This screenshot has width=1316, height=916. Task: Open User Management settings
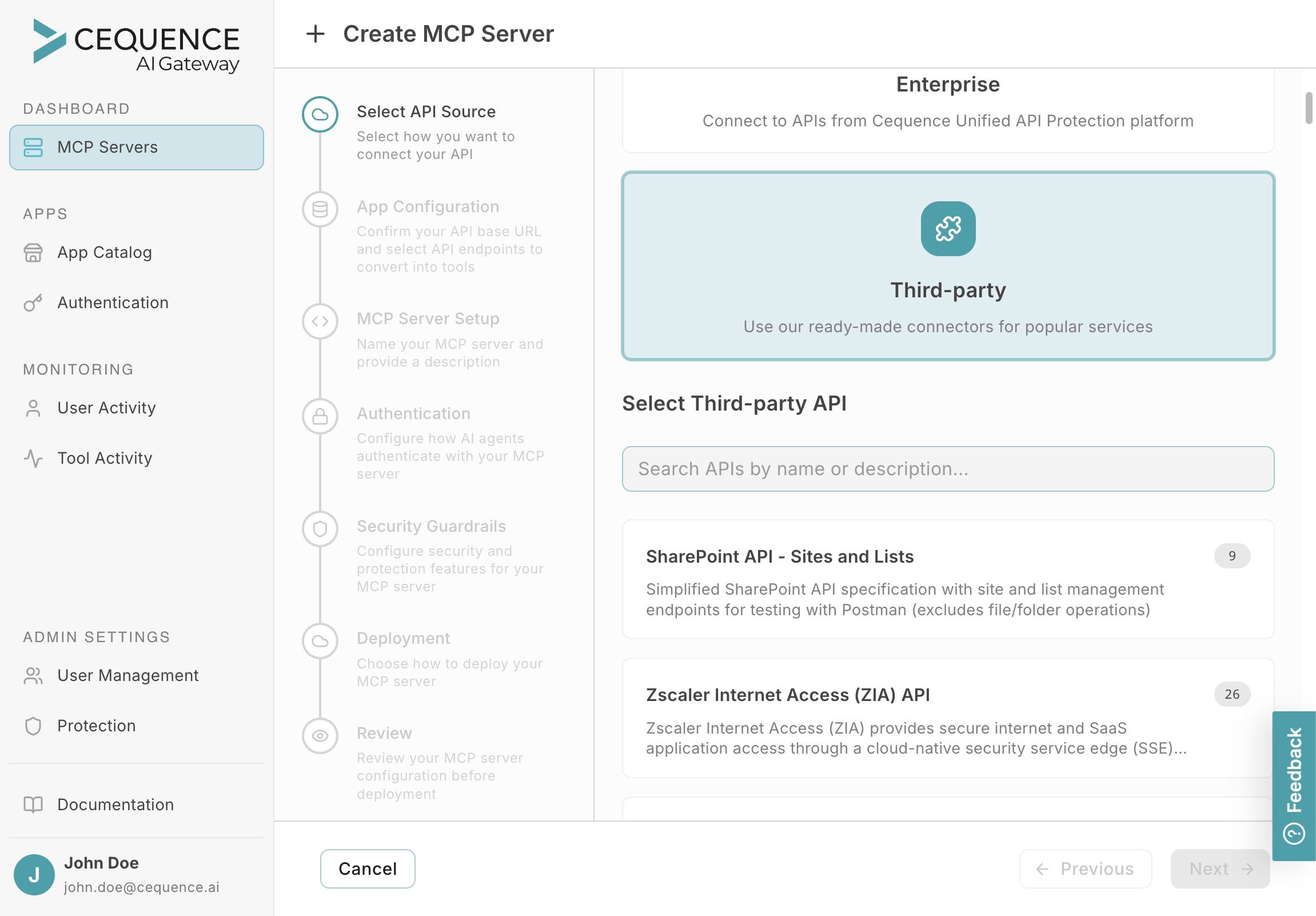[127, 675]
